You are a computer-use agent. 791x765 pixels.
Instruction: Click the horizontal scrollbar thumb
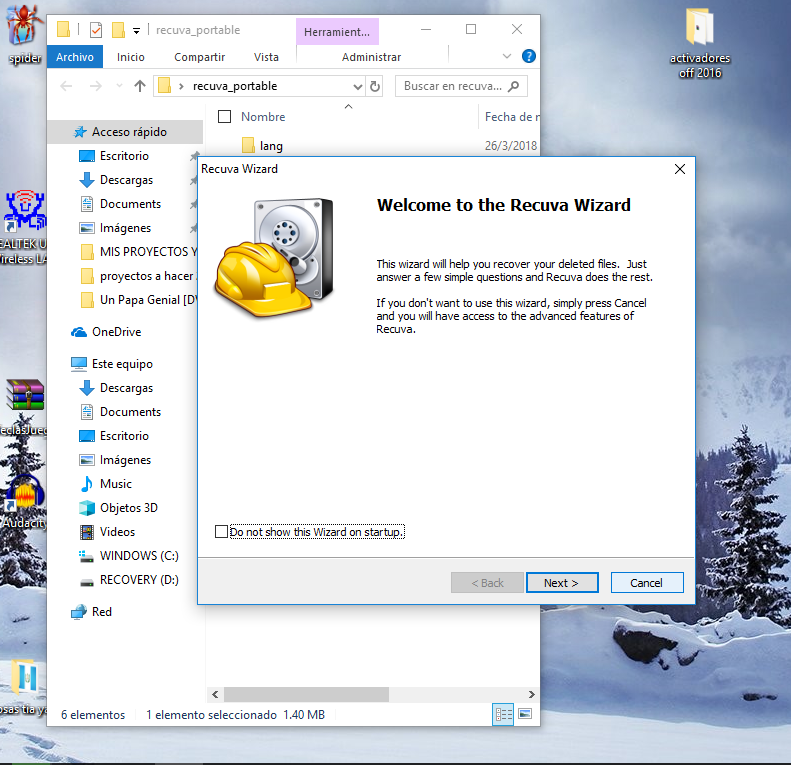click(306, 695)
